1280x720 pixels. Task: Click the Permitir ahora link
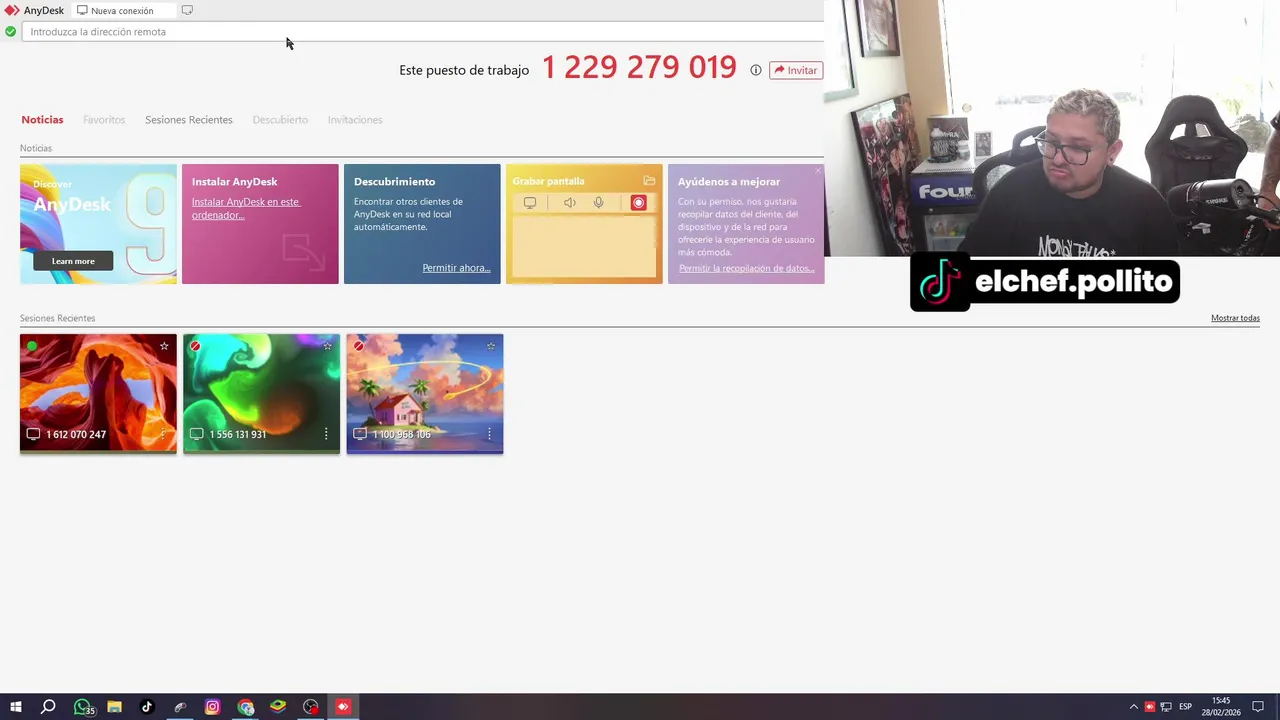[456, 268]
